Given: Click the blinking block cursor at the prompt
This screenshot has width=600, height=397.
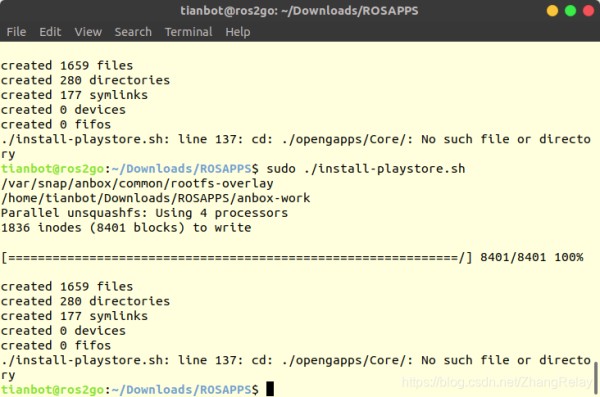Looking at the screenshot, I should click(x=270, y=389).
